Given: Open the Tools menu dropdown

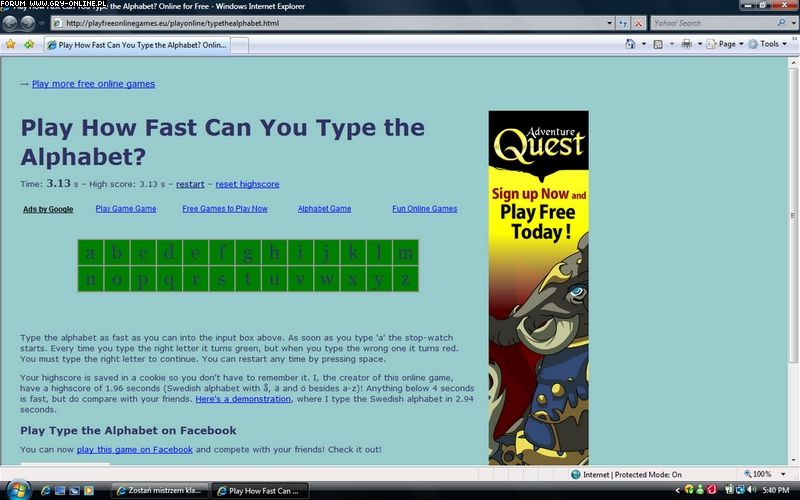Looking at the screenshot, I should [768, 44].
